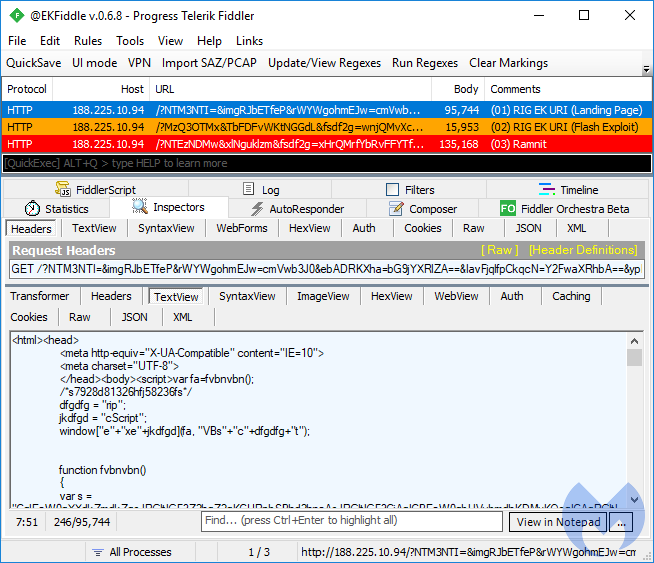Click the AutoResponder lightning icon
The height and width of the screenshot is (563, 654).
[256, 209]
